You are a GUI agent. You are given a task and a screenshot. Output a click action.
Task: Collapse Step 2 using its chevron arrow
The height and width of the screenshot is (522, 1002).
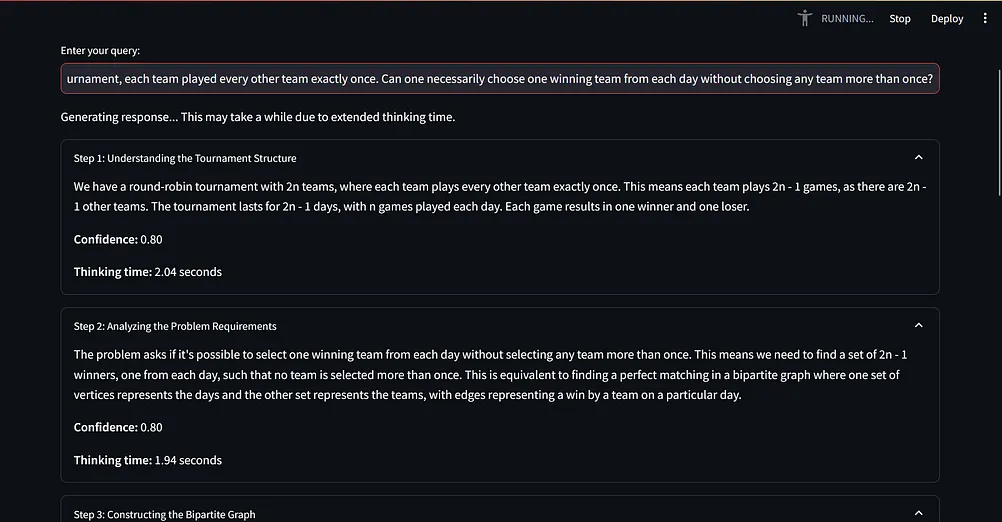click(x=918, y=325)
